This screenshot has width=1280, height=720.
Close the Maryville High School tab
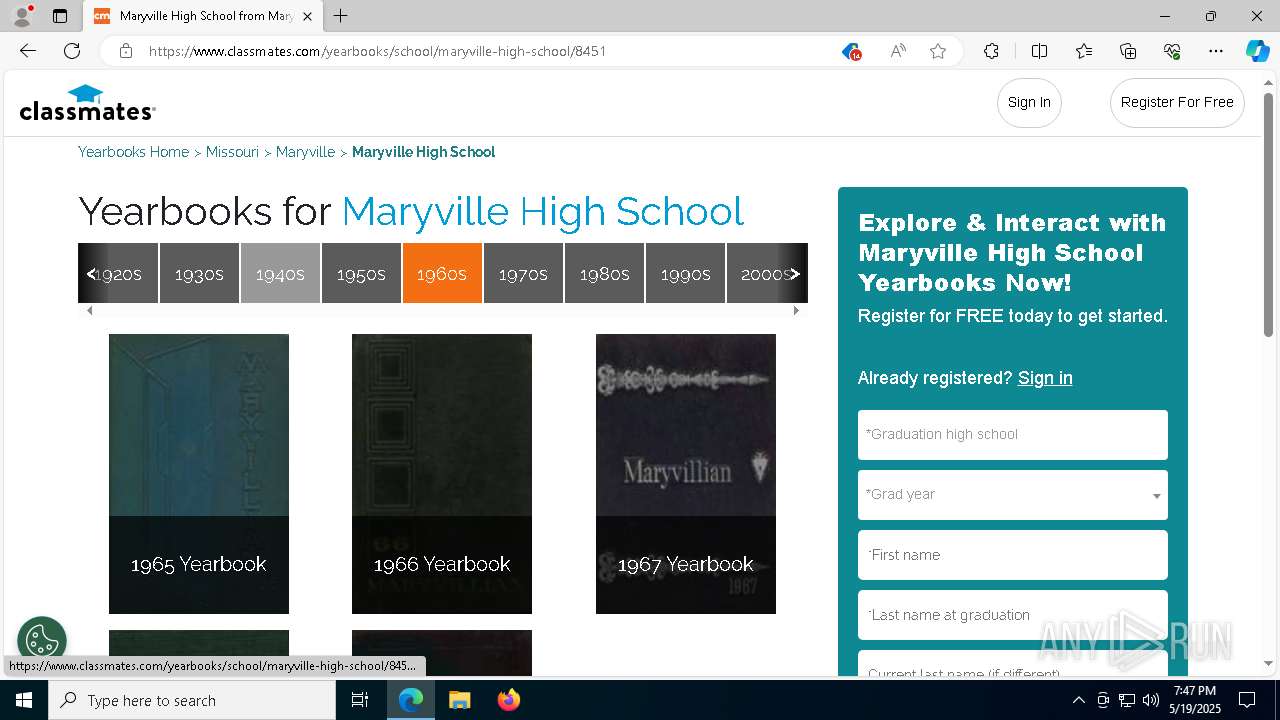pyautogui.click(x=307, y=16)
